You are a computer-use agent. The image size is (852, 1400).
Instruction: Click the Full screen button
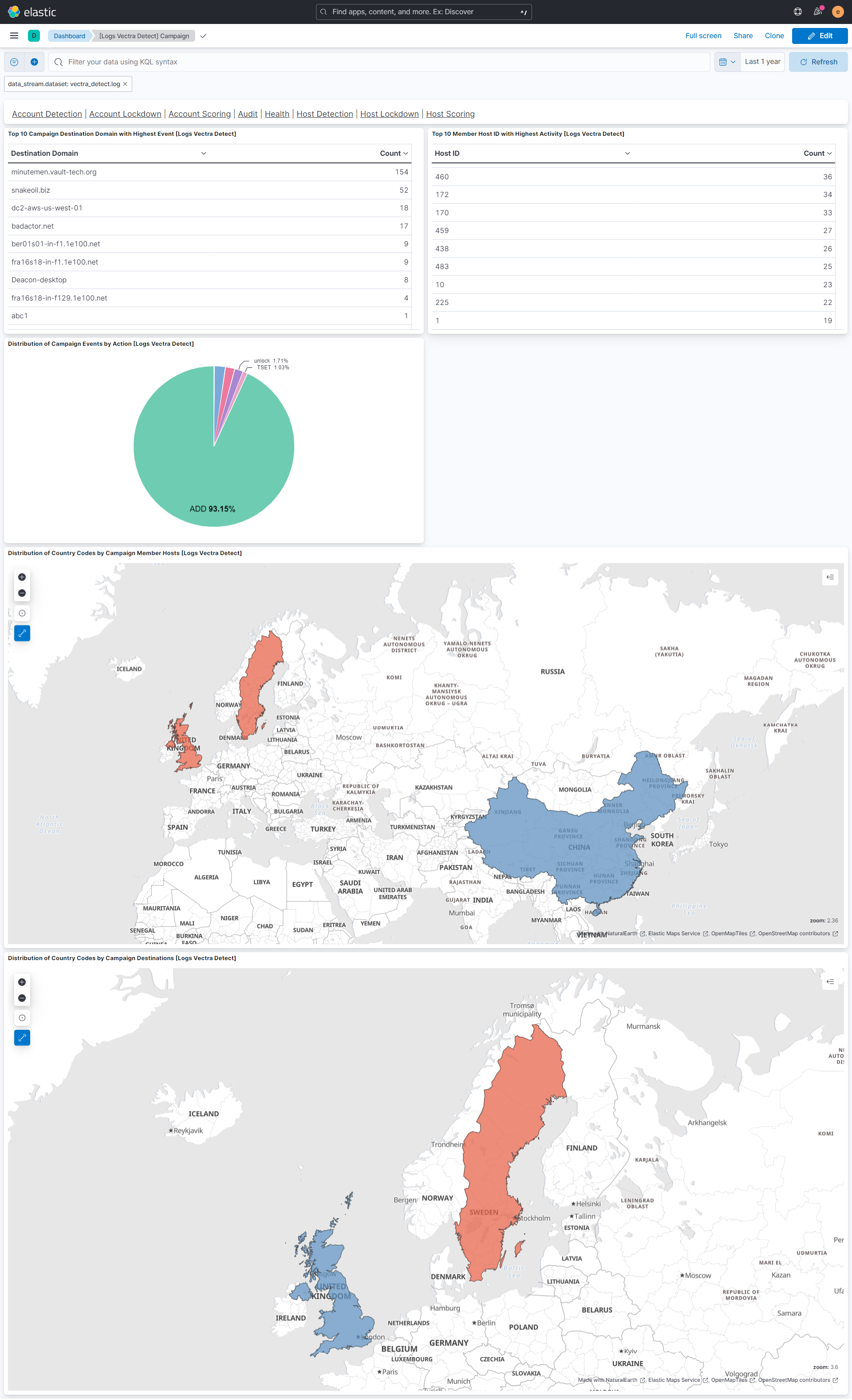(x=703, y=36)
